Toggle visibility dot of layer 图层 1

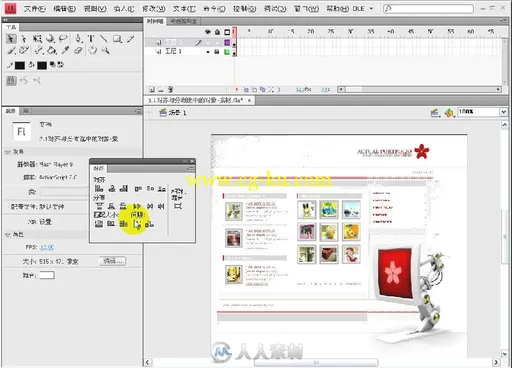click(208, 52)
